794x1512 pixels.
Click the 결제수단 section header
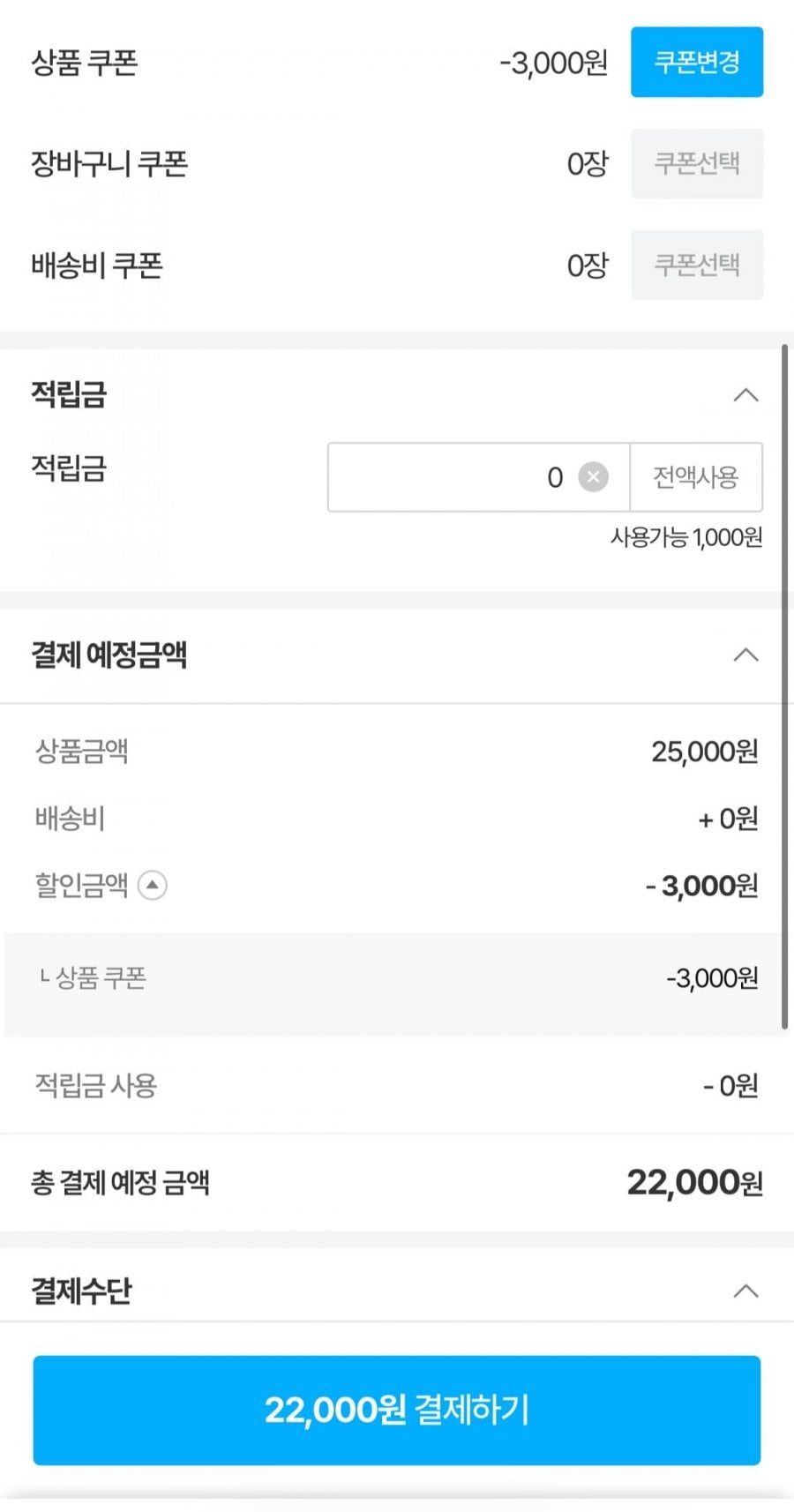click(x=81, y=1291)
